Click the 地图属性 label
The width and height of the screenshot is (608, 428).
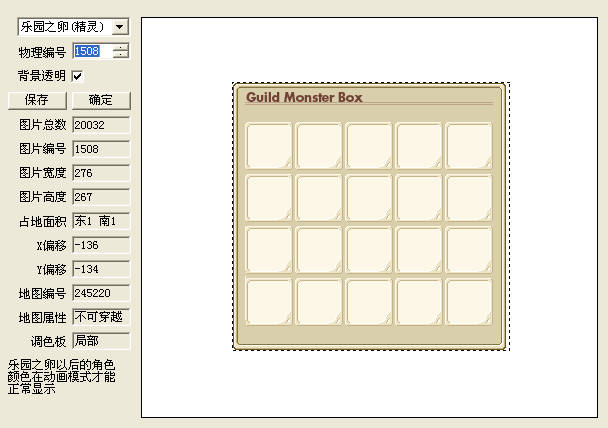click(x=42, y=318)
